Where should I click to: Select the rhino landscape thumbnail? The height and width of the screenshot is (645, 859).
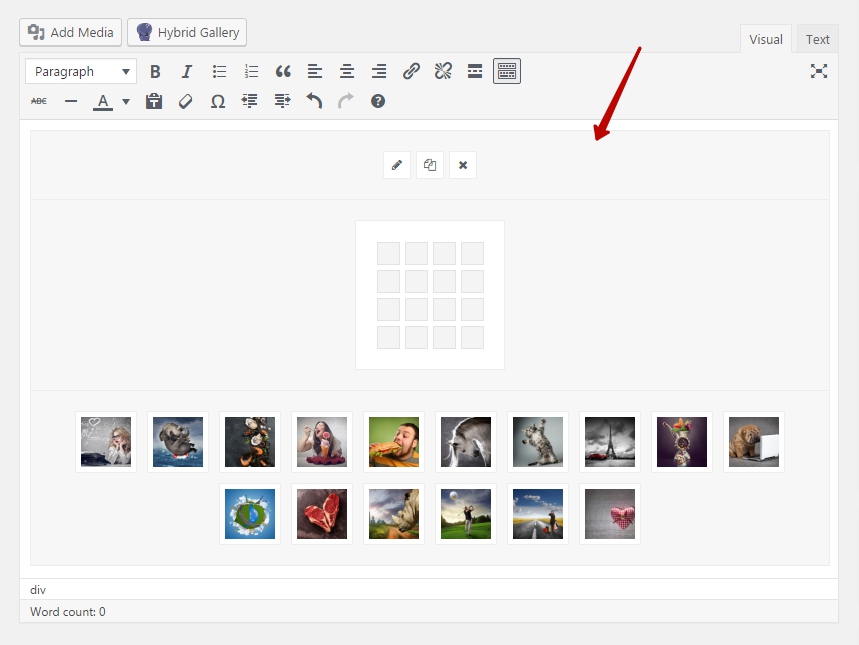click(394, 514)
